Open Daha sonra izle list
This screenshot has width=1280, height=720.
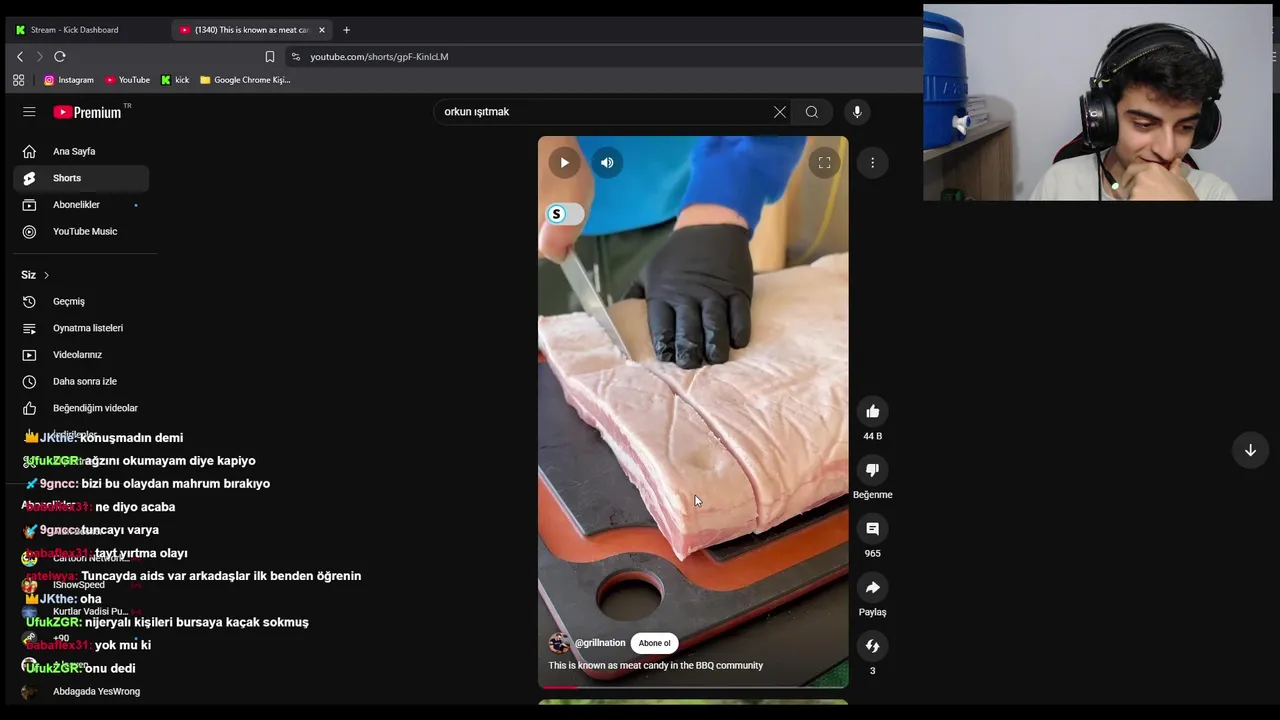pyautogui.click(x=81, y=382)
